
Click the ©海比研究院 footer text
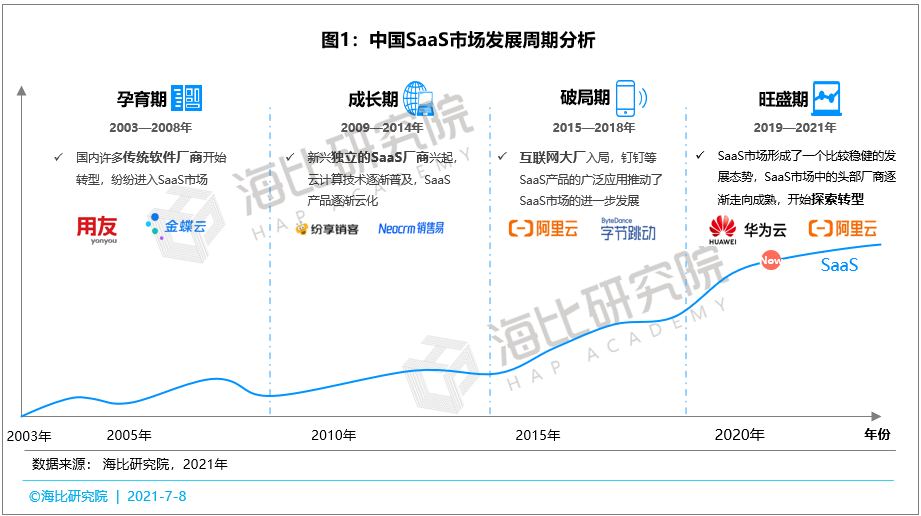tap(68, 496)
